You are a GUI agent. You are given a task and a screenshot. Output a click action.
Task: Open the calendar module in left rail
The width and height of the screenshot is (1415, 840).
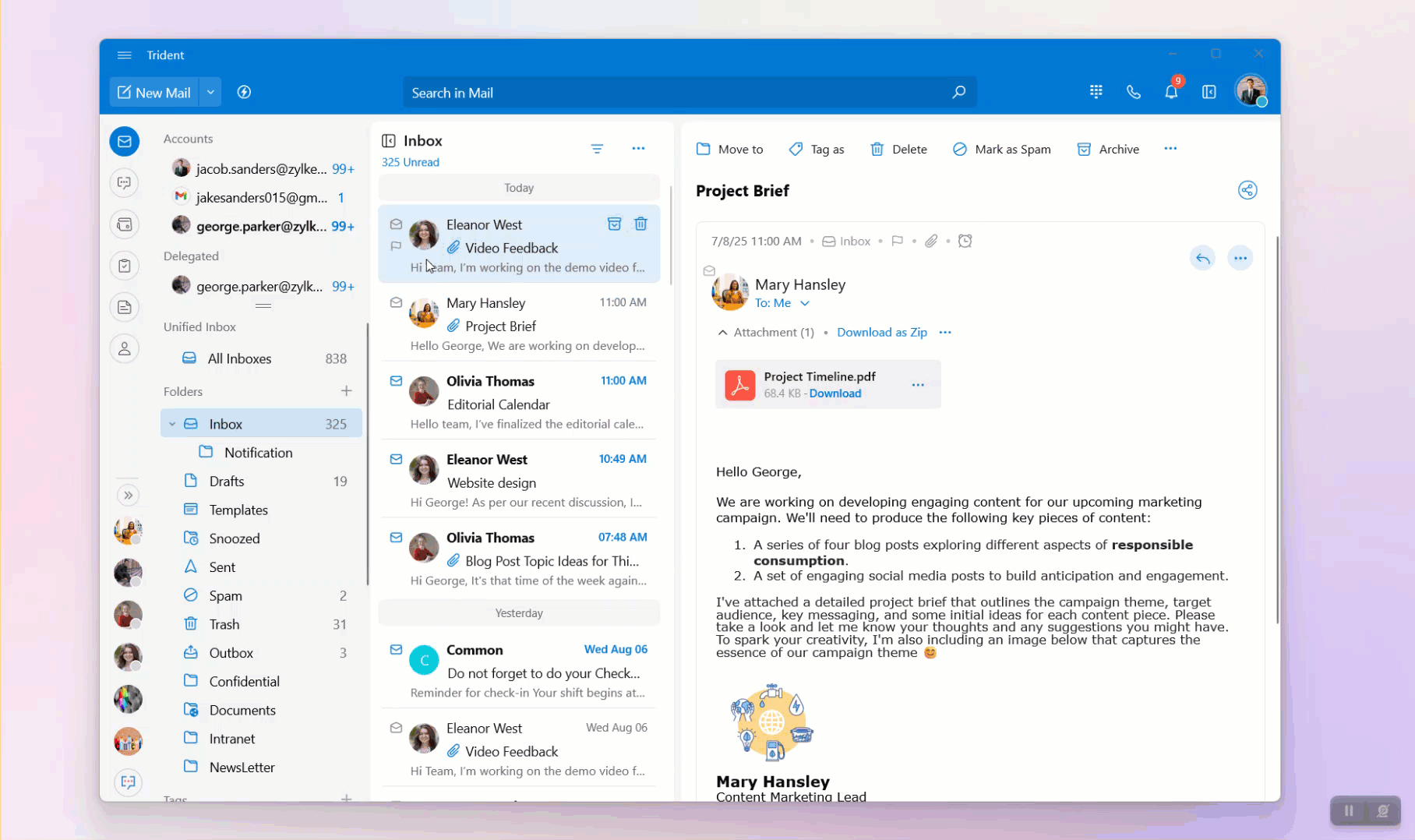tap(125, 224)
